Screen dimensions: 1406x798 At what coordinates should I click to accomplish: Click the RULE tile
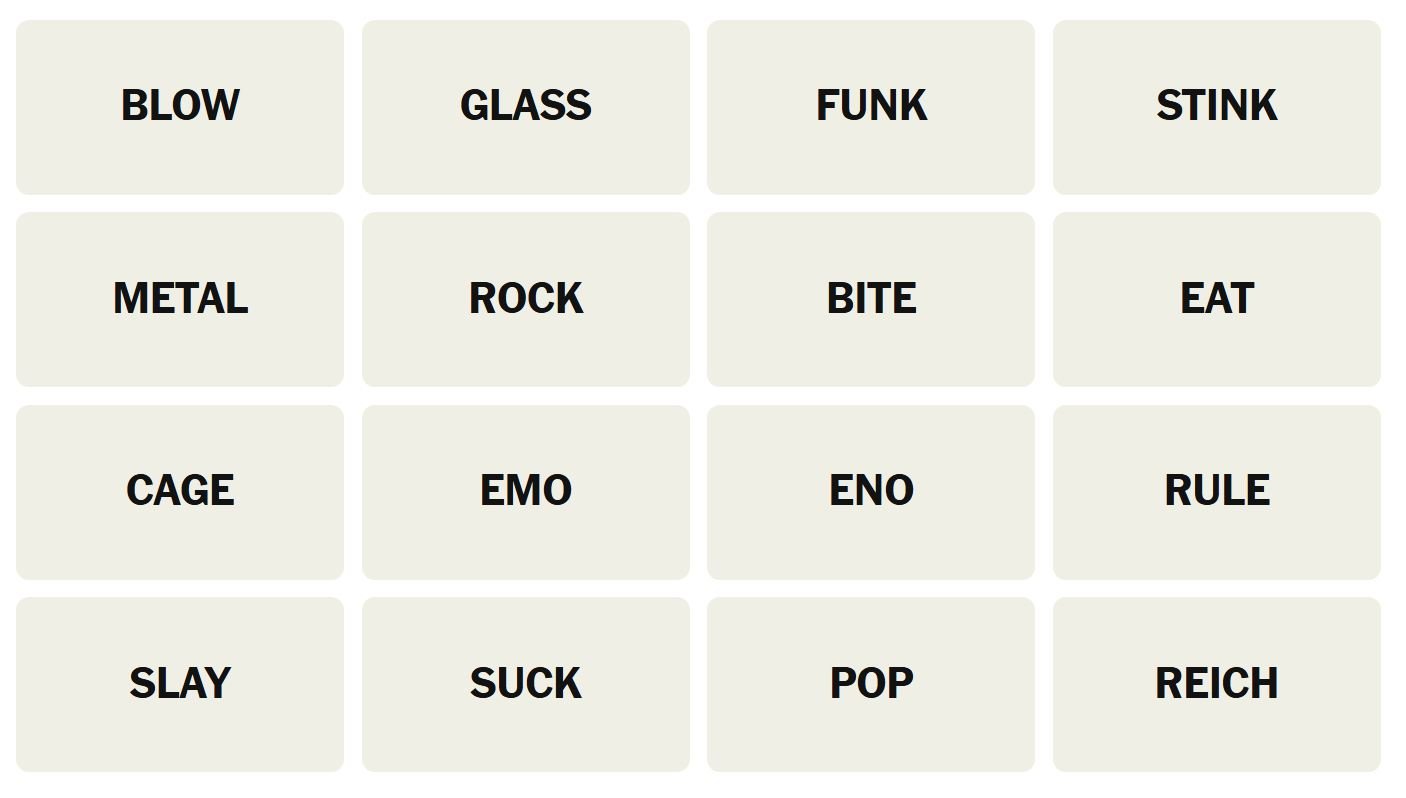1216,491
